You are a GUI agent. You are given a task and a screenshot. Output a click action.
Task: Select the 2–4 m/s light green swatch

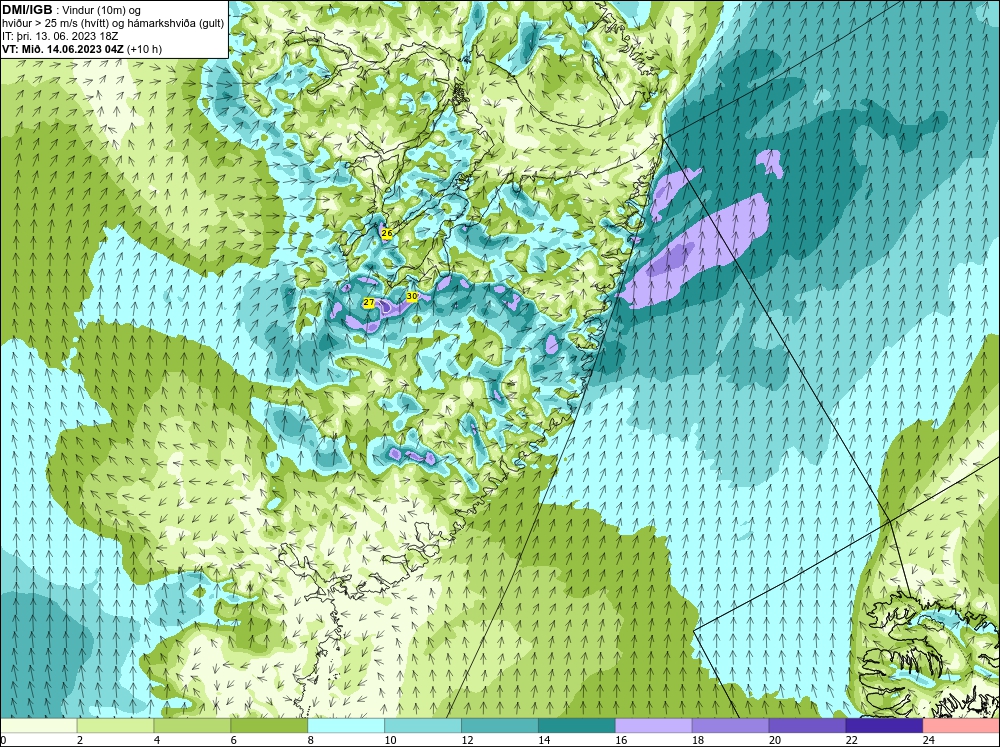115,726
